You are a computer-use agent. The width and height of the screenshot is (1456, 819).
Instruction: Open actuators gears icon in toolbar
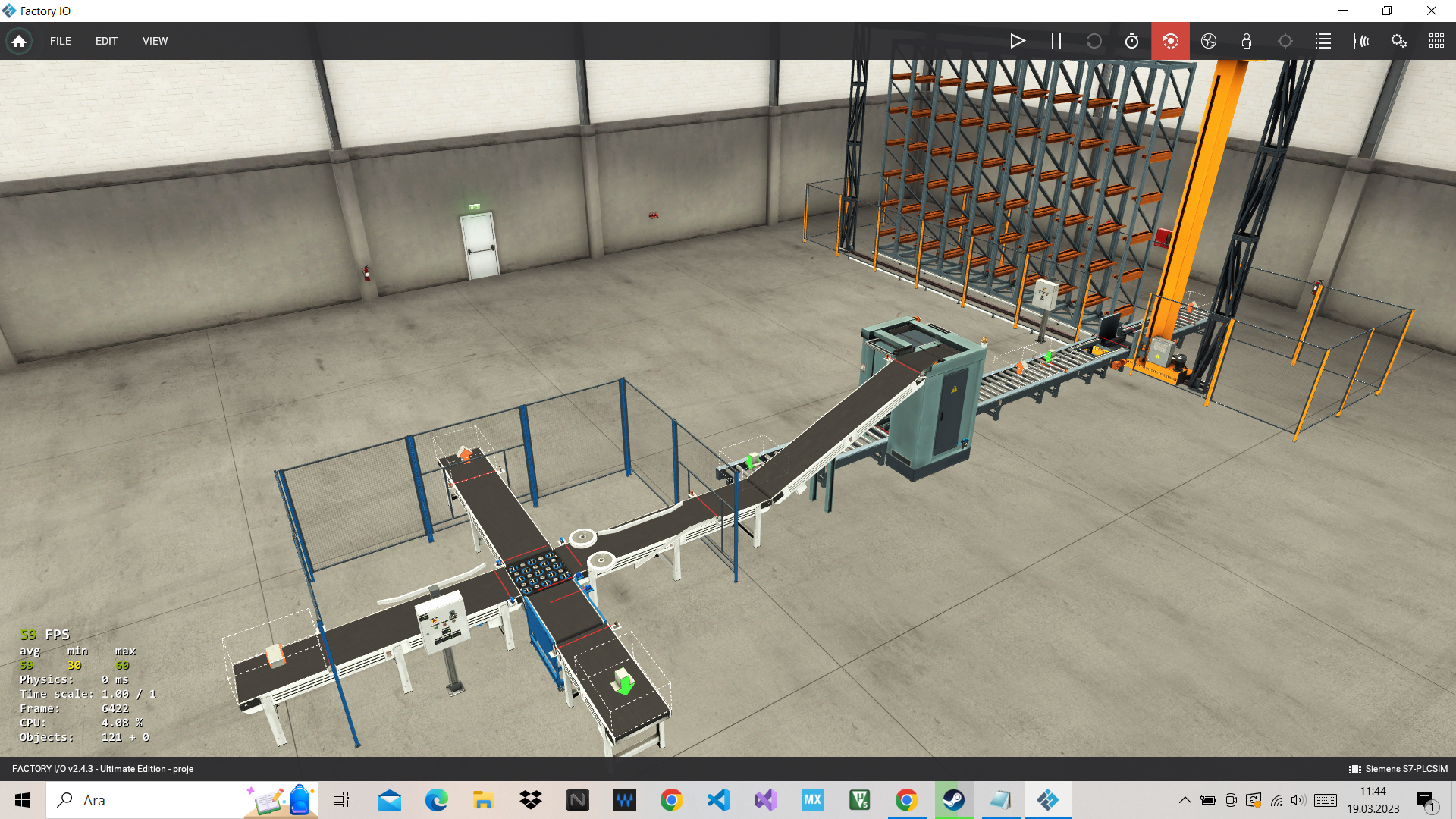[1399, 41]
